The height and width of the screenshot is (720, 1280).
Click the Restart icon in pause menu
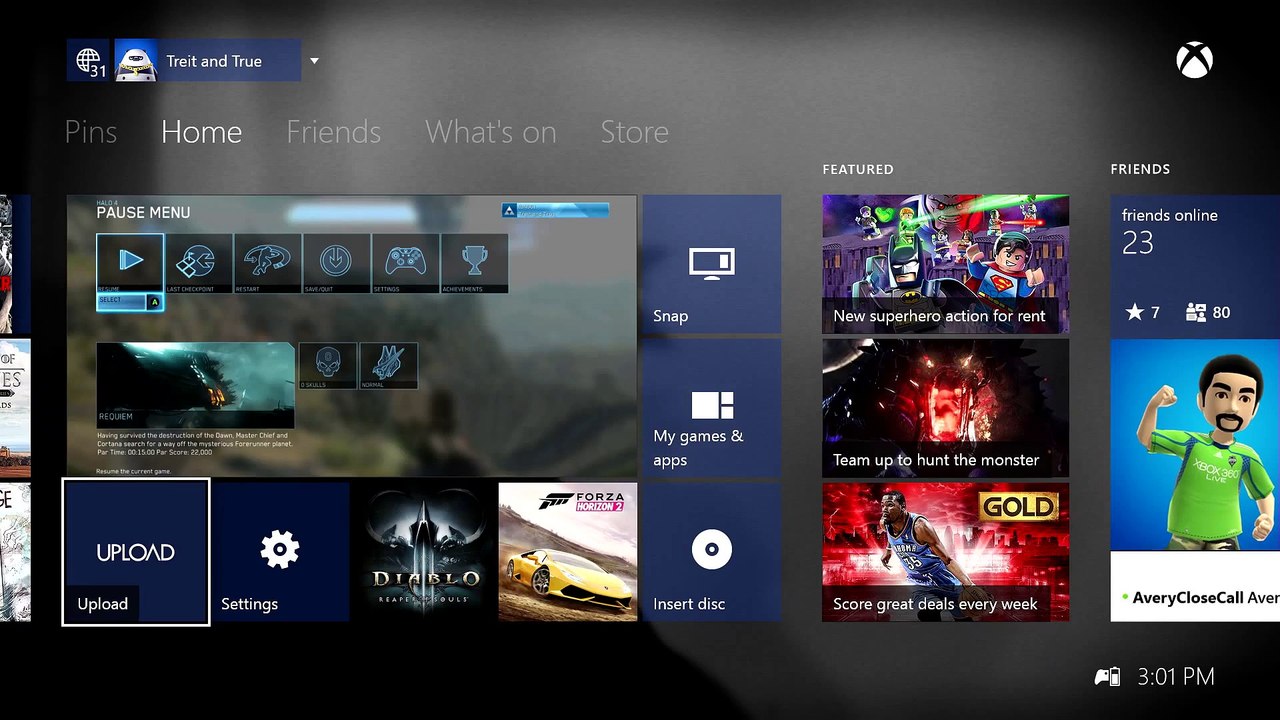(267, 263)
